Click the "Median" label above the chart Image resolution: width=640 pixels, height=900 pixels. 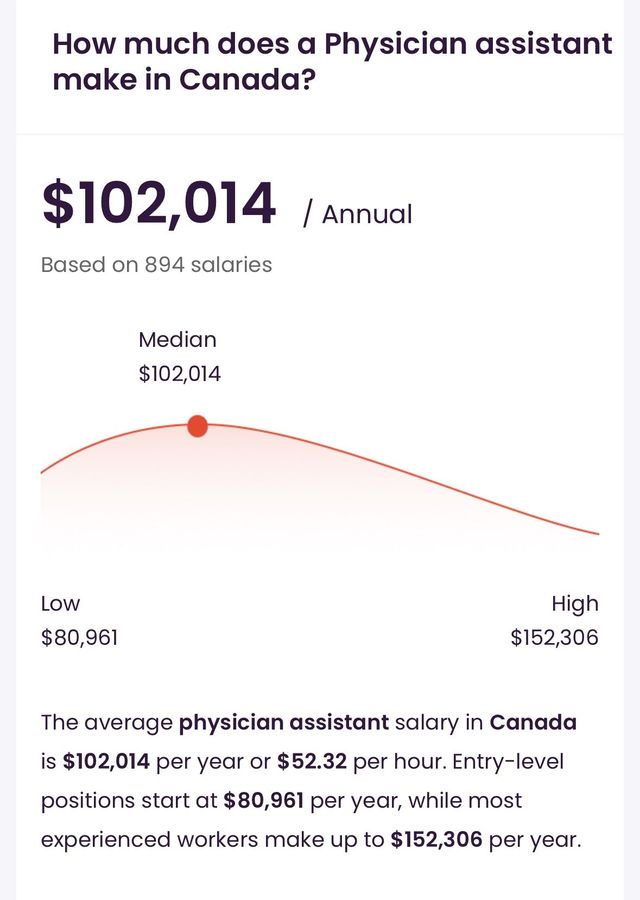click(177, 340)
